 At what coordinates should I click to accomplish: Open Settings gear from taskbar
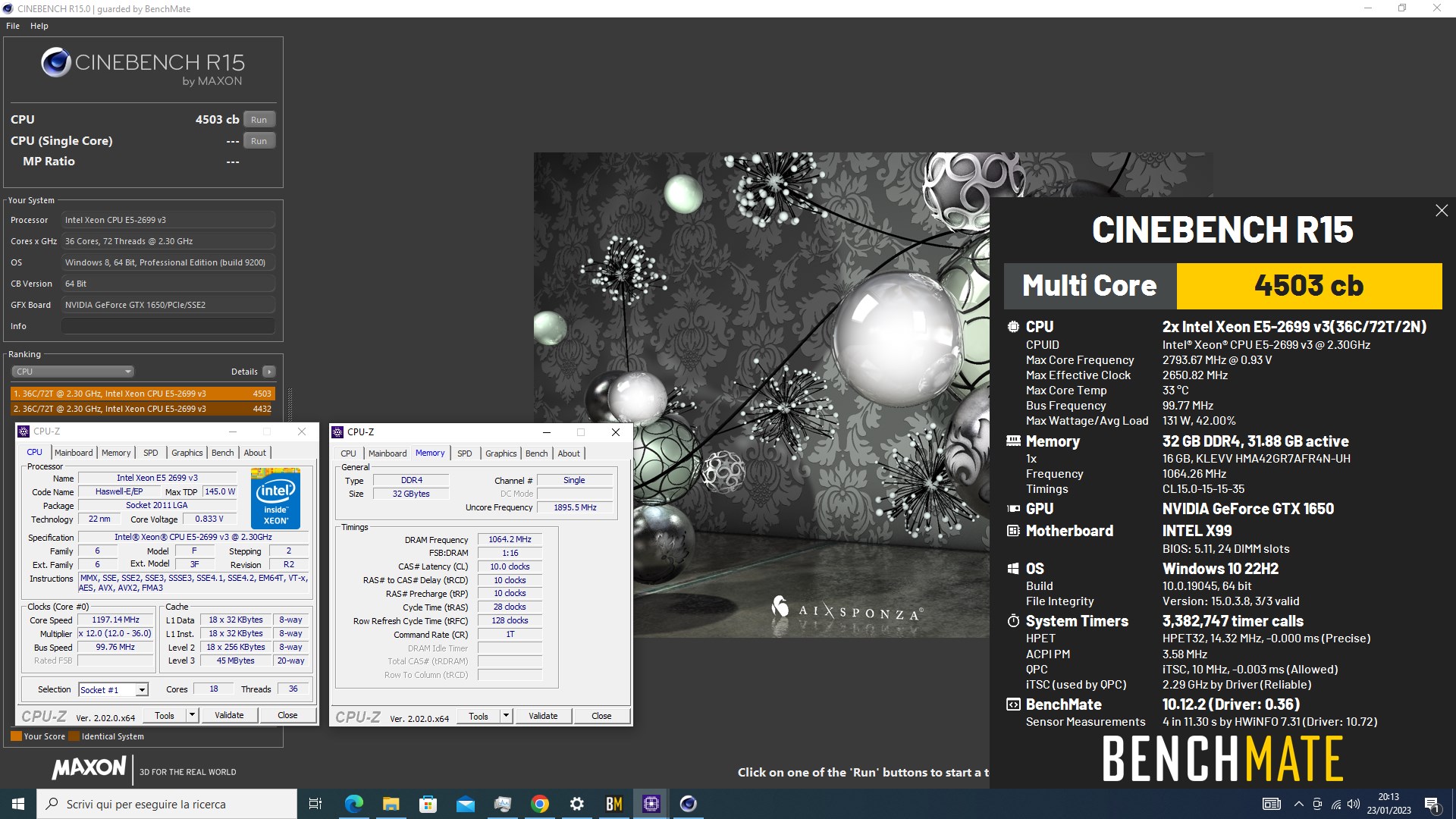[577, 804]
